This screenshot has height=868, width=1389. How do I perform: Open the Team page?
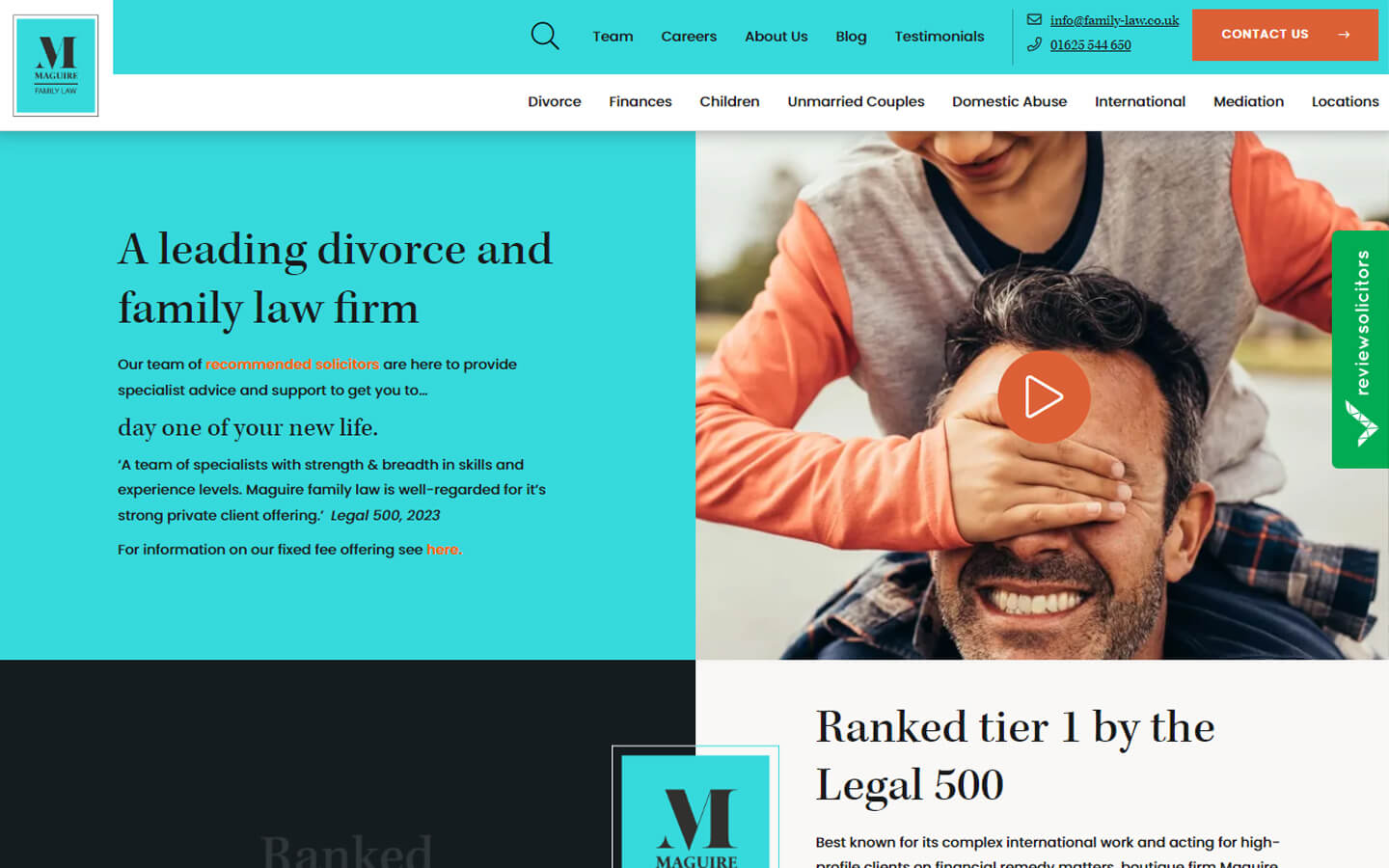(613, 37)
